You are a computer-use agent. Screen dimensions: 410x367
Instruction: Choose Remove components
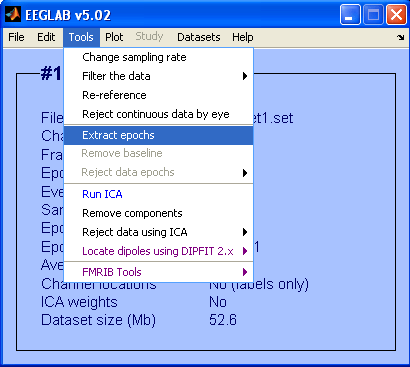[x=158, y=213]
